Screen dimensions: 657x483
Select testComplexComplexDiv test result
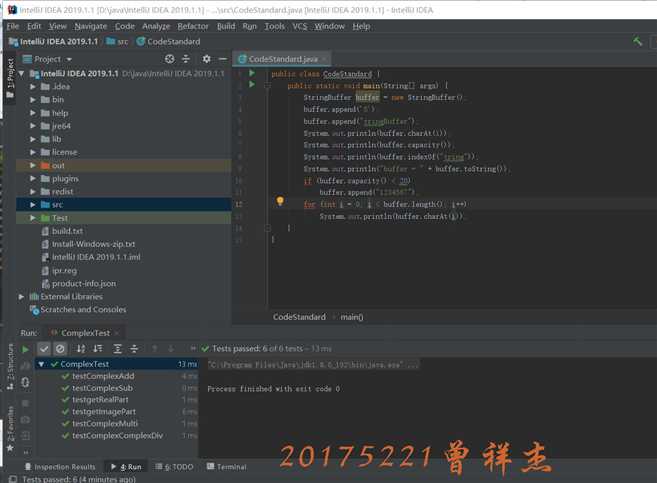click(117, 436)
